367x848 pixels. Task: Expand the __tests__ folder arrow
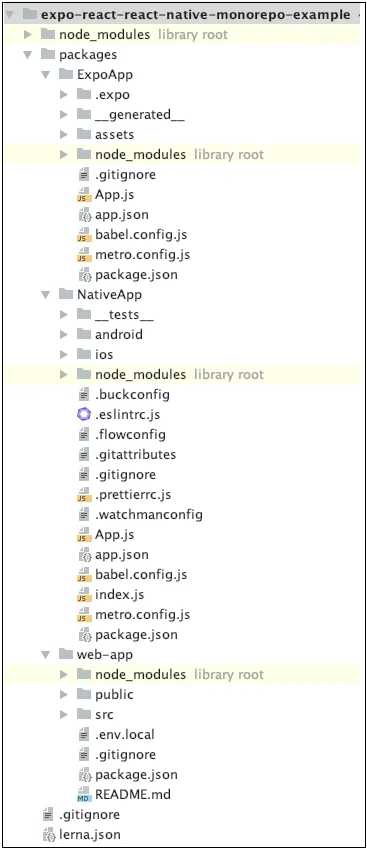(x=64, y=315)
